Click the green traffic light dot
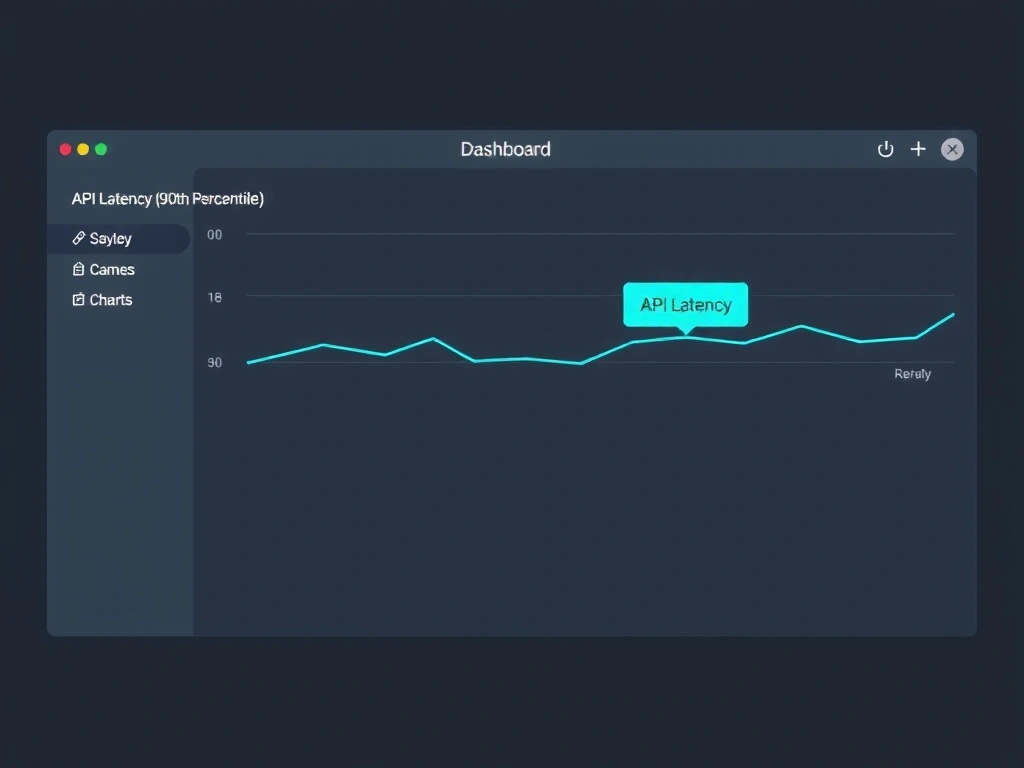This screenshot has width=1024, height=768. pyautogui.click(x=101, y=148)
